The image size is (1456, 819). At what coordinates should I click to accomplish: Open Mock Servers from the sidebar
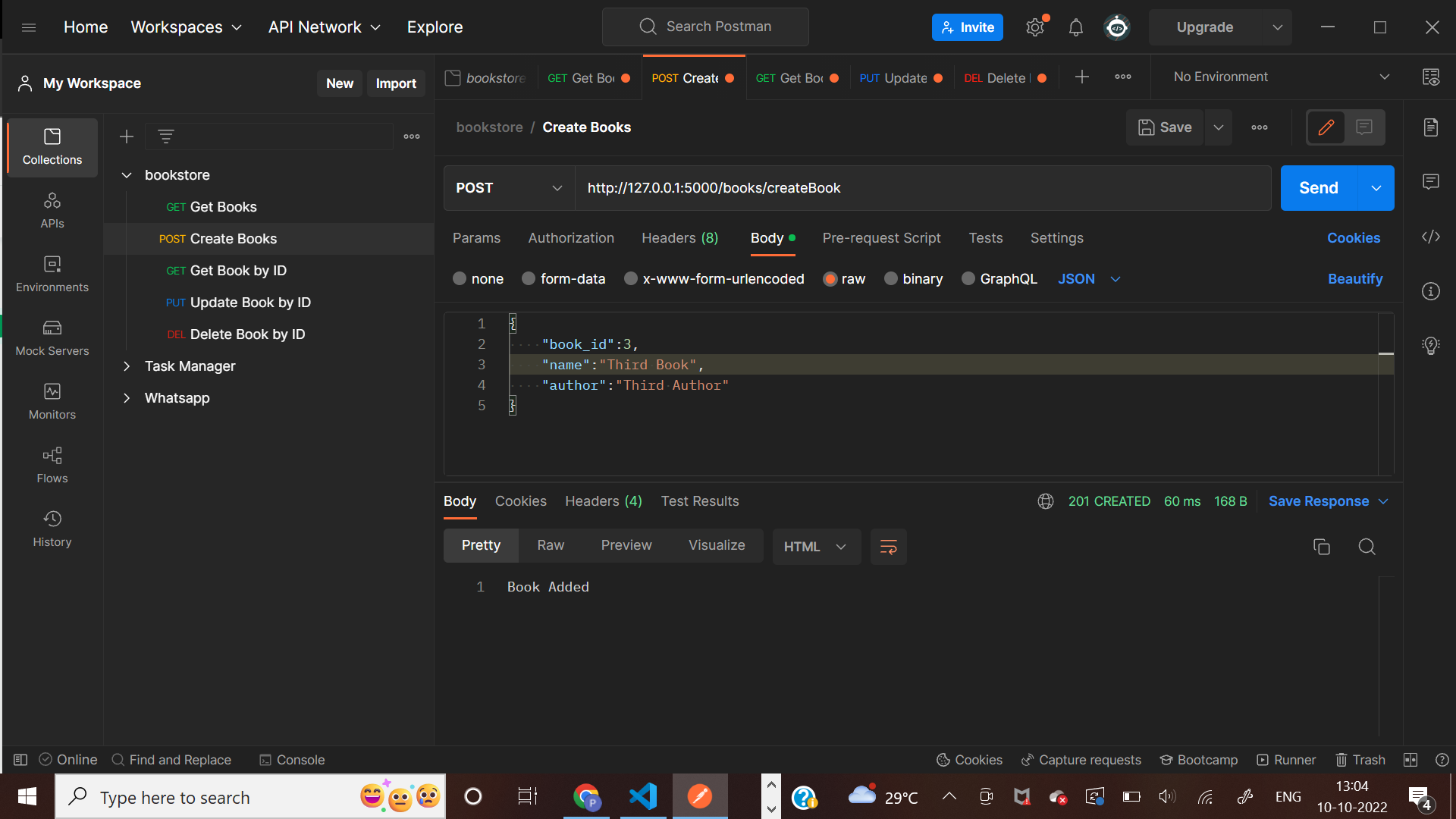(x=52, y=337)
